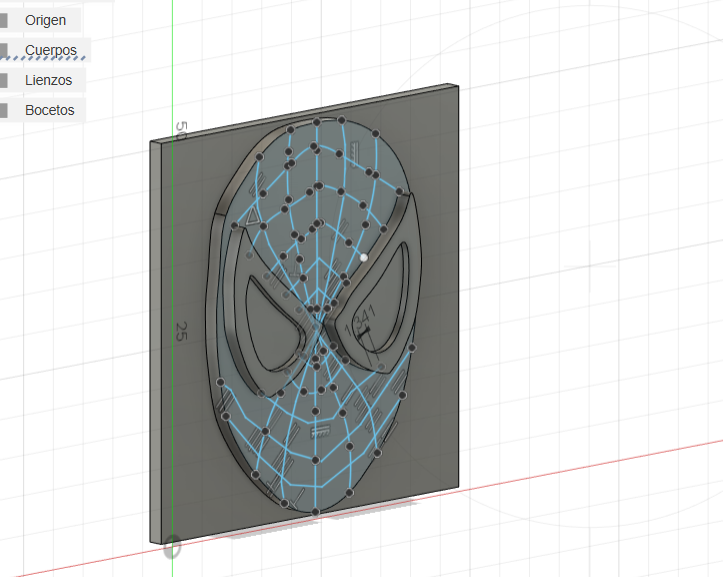Select the white highlighted sketch point
The width and height of the screenshot is (723, 577).
(364, 257)
